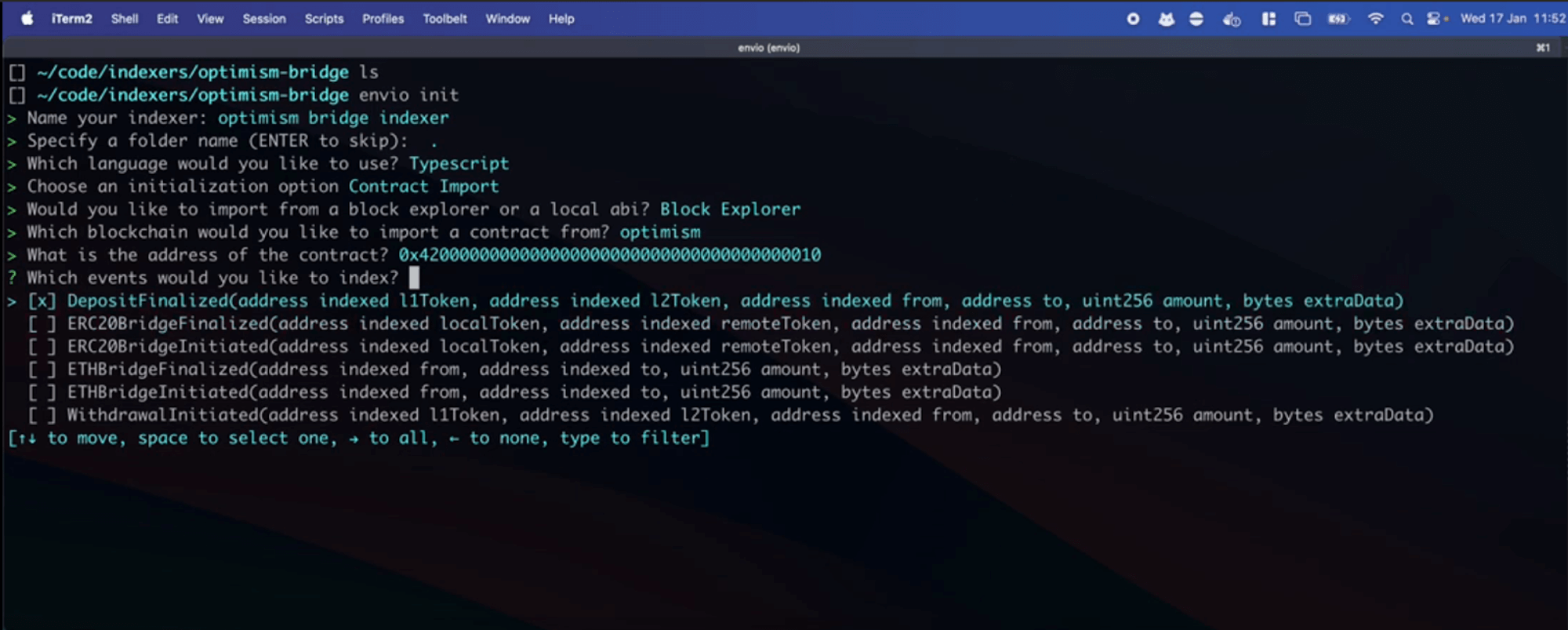The width and height of the screenshot is (1568, 630).
Task: Select the envio terminal tab title
Action: [x=768, y=48]
